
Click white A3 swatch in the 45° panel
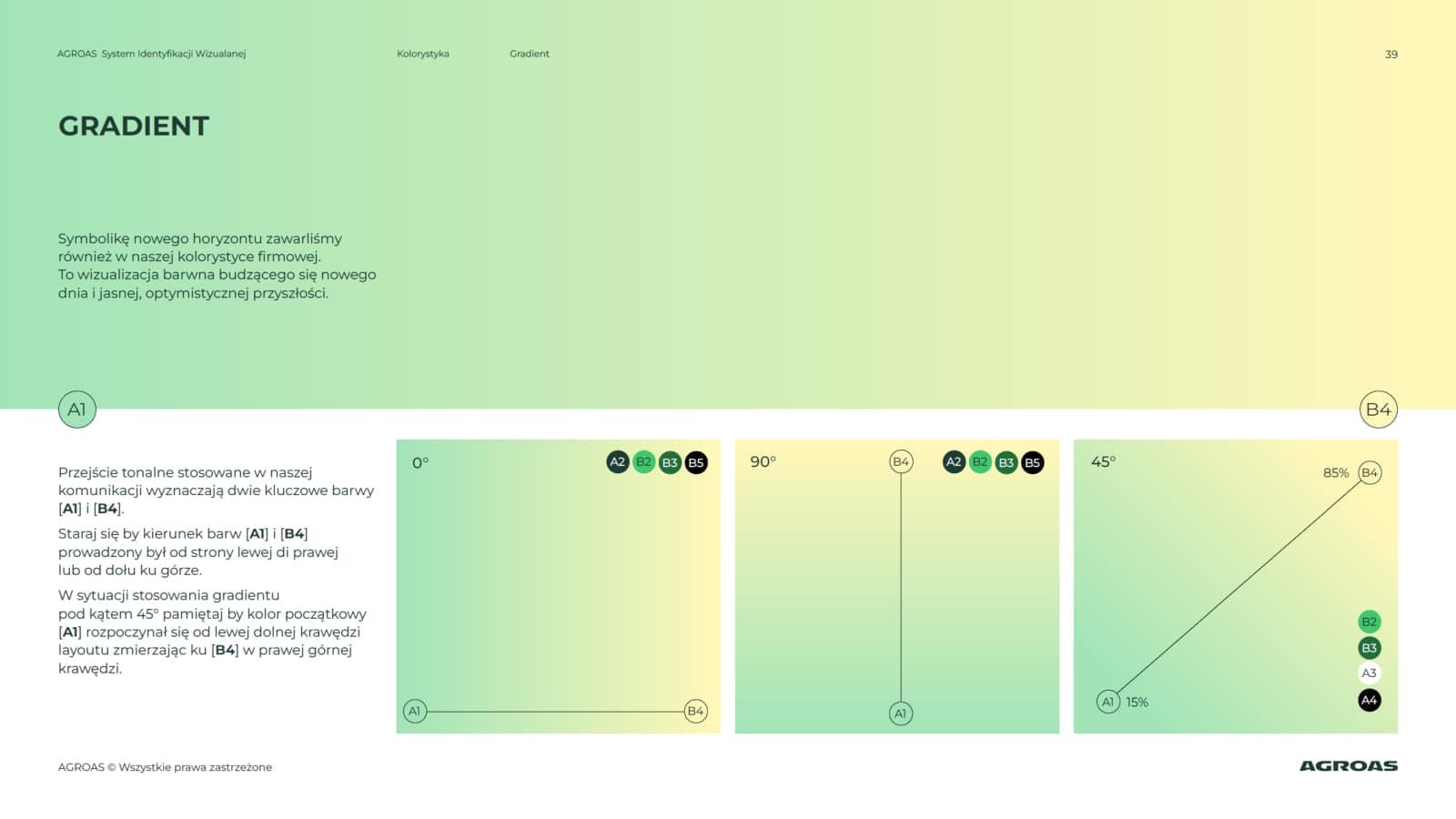click(x=1370, y=673)
